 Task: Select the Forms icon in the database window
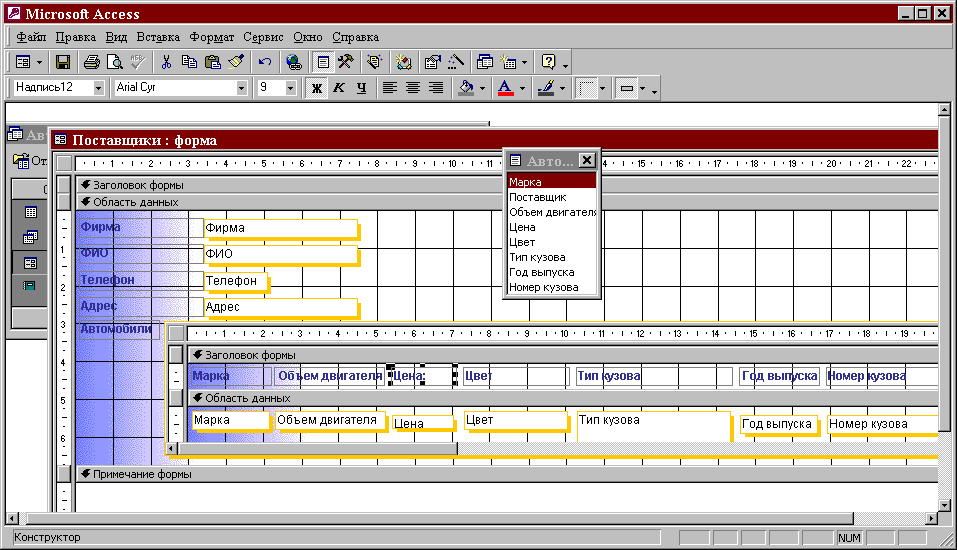(31, 263)
